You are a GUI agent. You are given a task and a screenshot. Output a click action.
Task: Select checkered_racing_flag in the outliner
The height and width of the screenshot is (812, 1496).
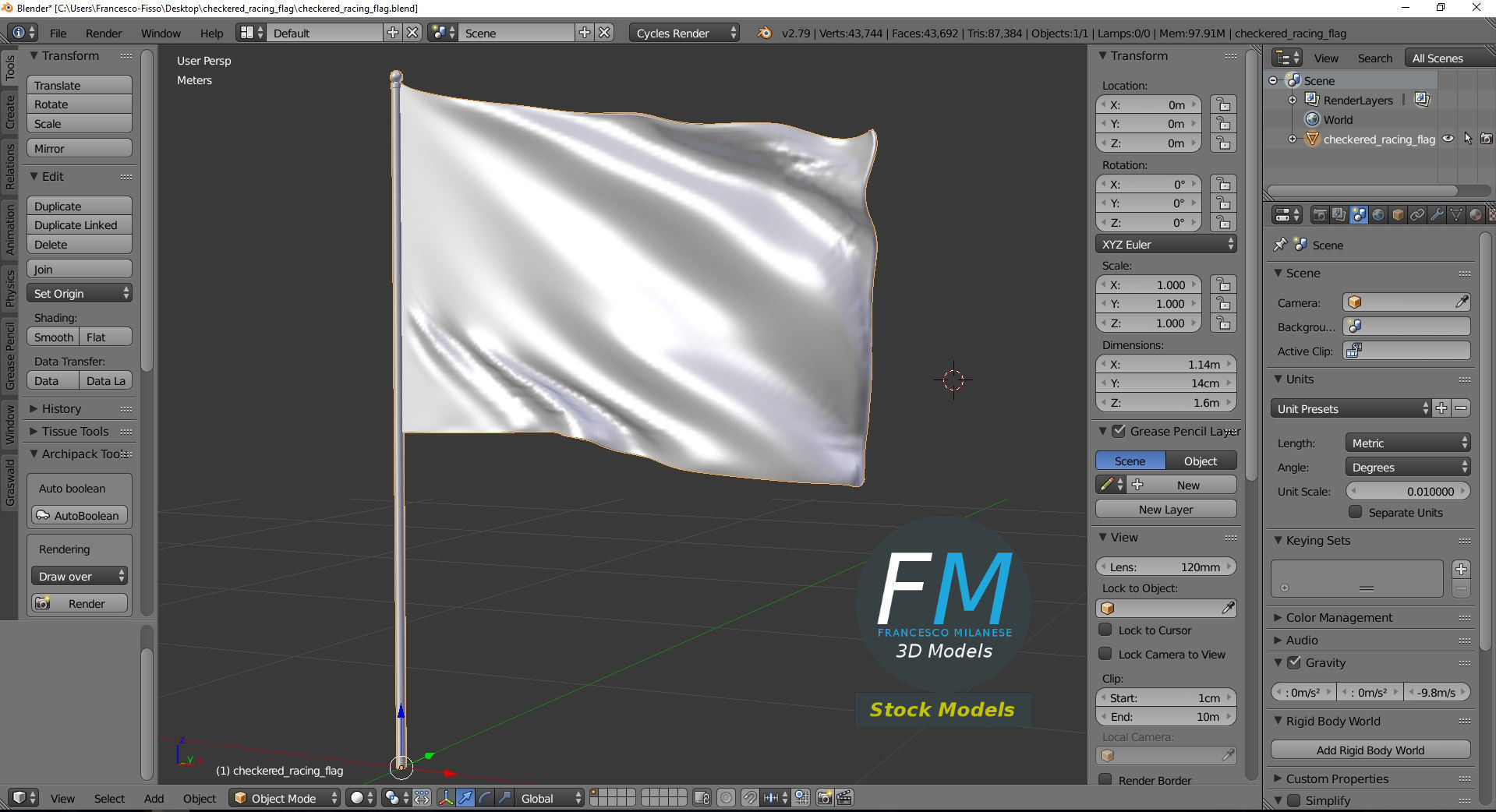(1378, 139)
